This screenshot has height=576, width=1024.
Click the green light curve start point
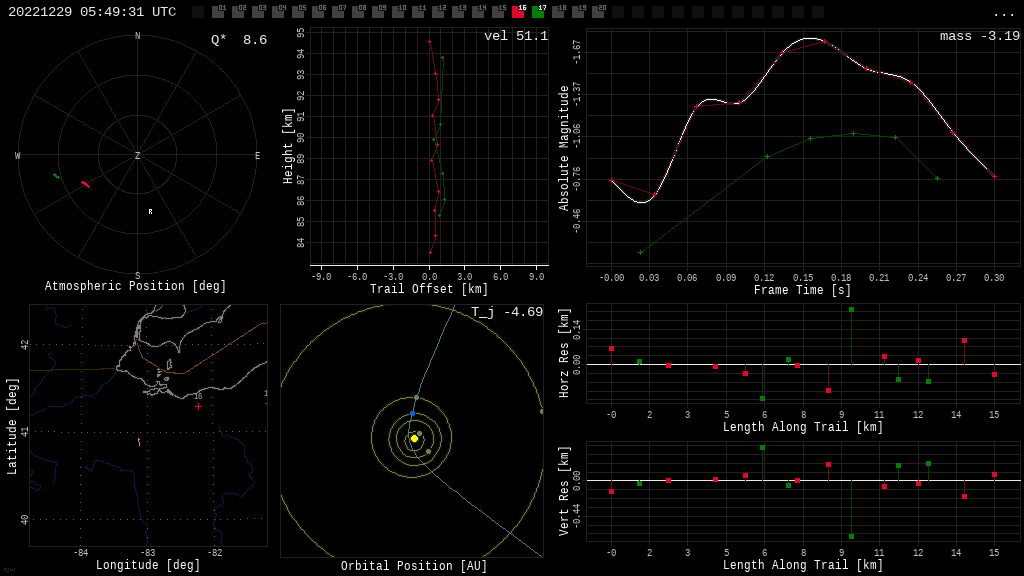tap(641, 252)
